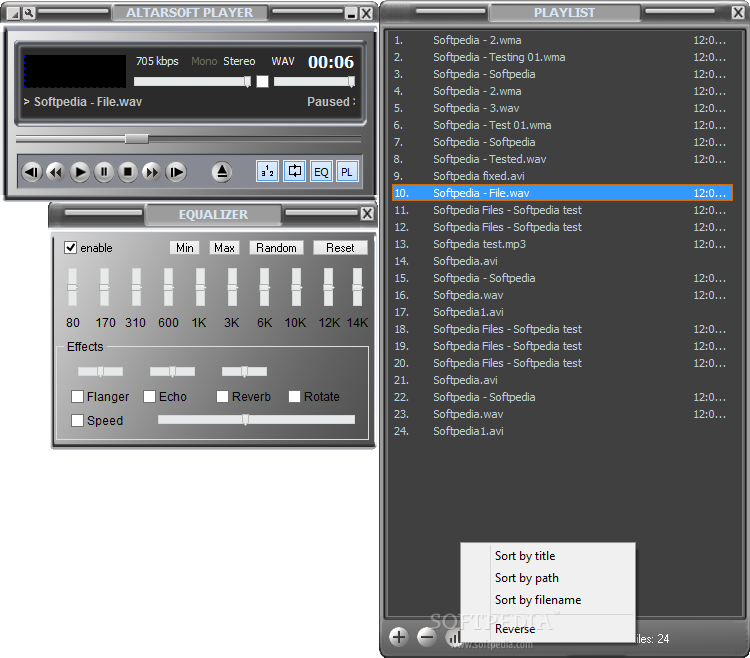The height and width of the screenshot is (658, 750).
Task: Click the black visualization area
Action: point(75,71)
